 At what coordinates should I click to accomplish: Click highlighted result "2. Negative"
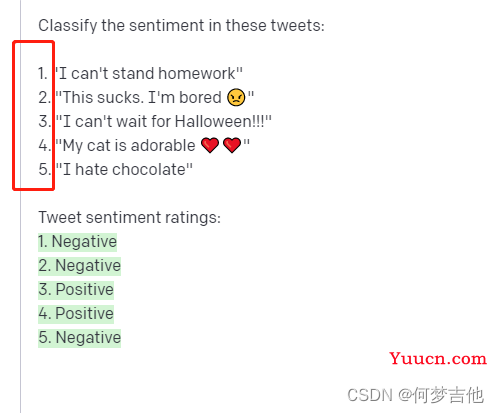pos(79,266)
